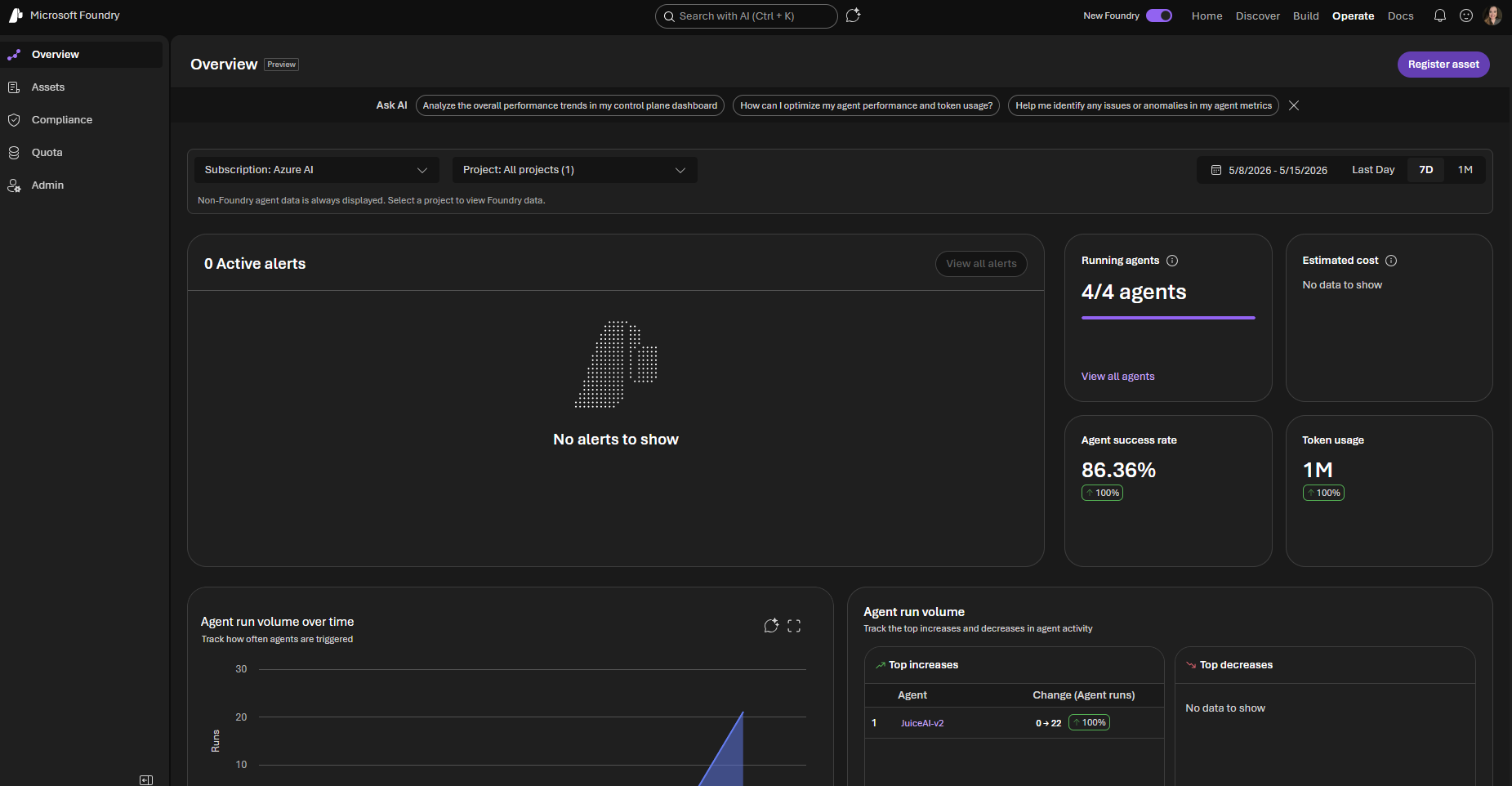Open the Build top navigation item

[x=1306, y=16]
